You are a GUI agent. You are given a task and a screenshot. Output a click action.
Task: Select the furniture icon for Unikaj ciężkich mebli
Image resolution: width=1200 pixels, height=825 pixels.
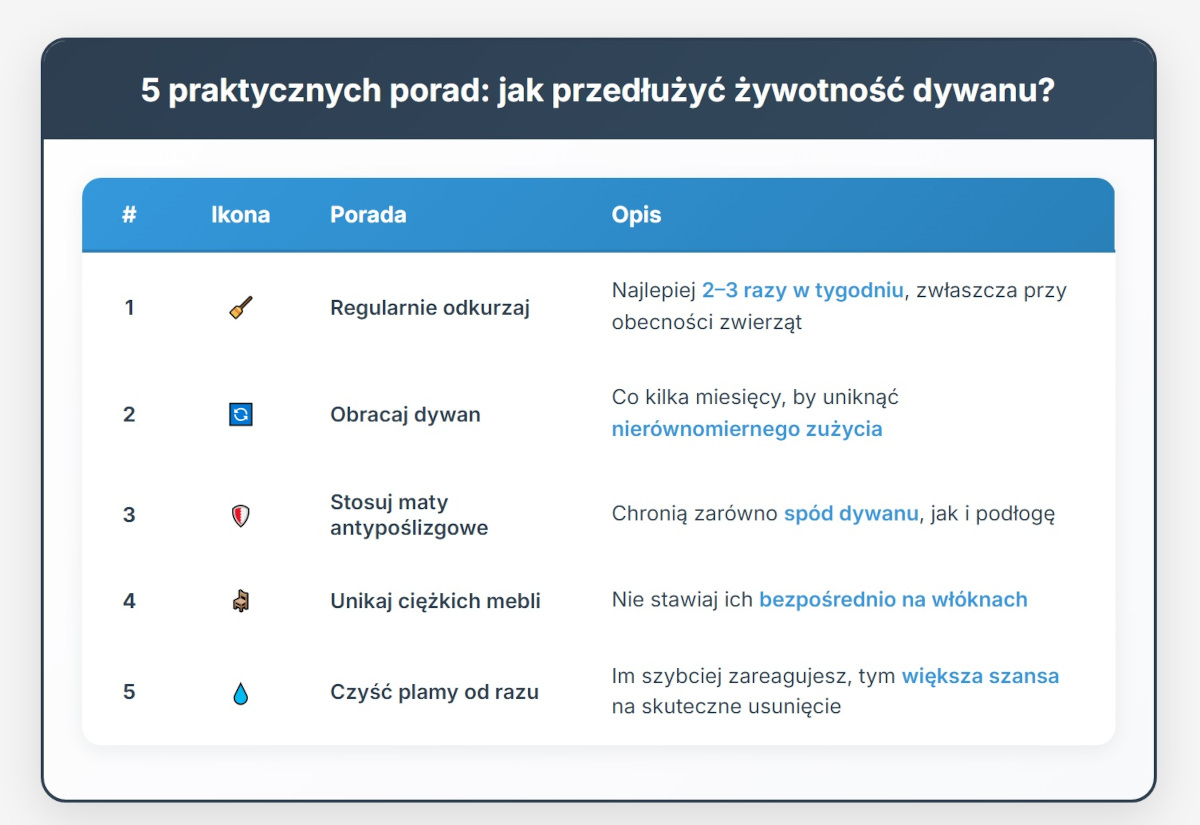click(241, 600)
